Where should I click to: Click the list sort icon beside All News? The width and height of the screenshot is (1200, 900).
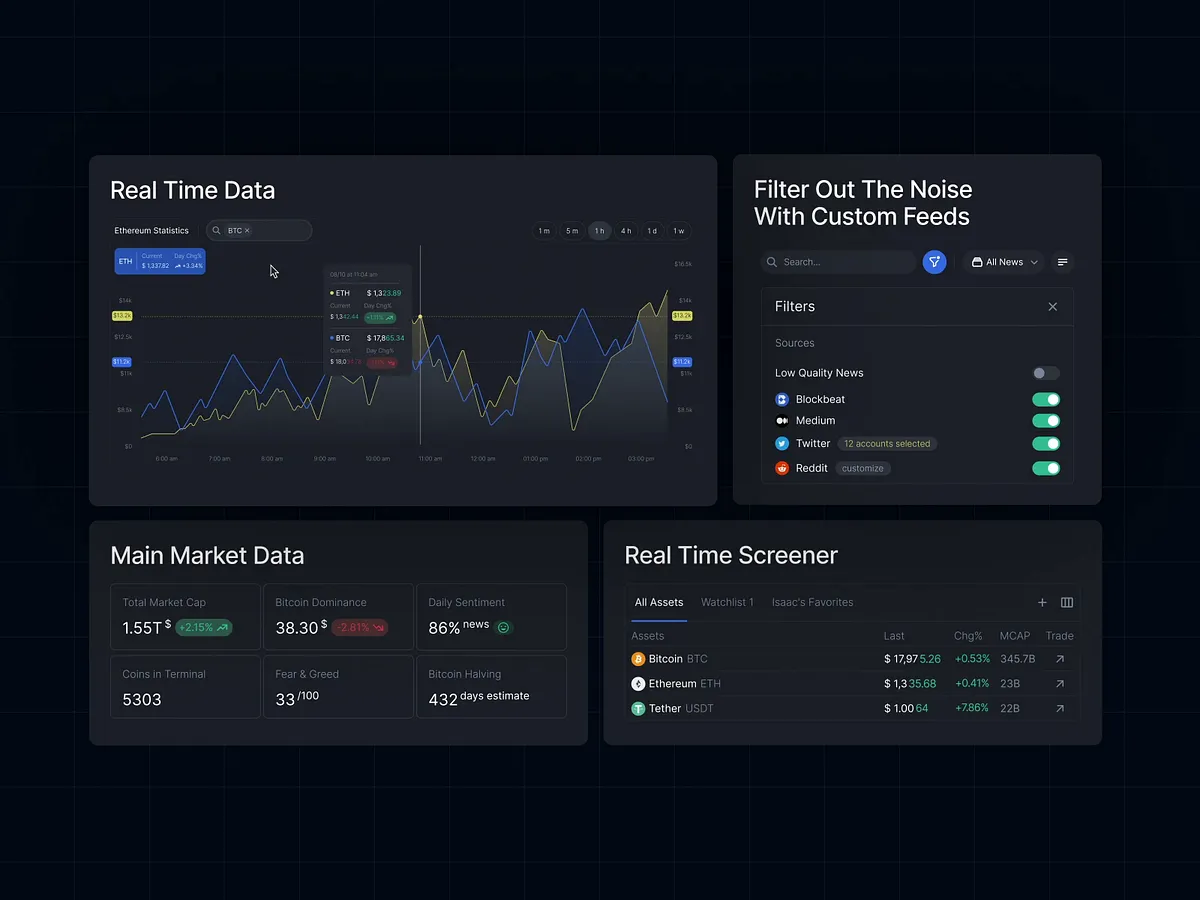pos(1062,261)
